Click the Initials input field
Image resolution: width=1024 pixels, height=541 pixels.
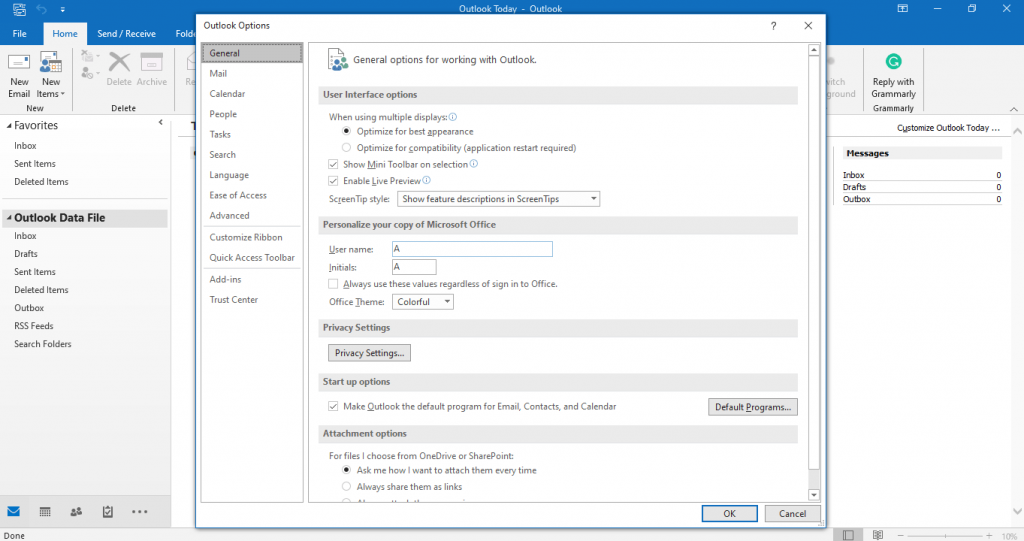(414, 267)
